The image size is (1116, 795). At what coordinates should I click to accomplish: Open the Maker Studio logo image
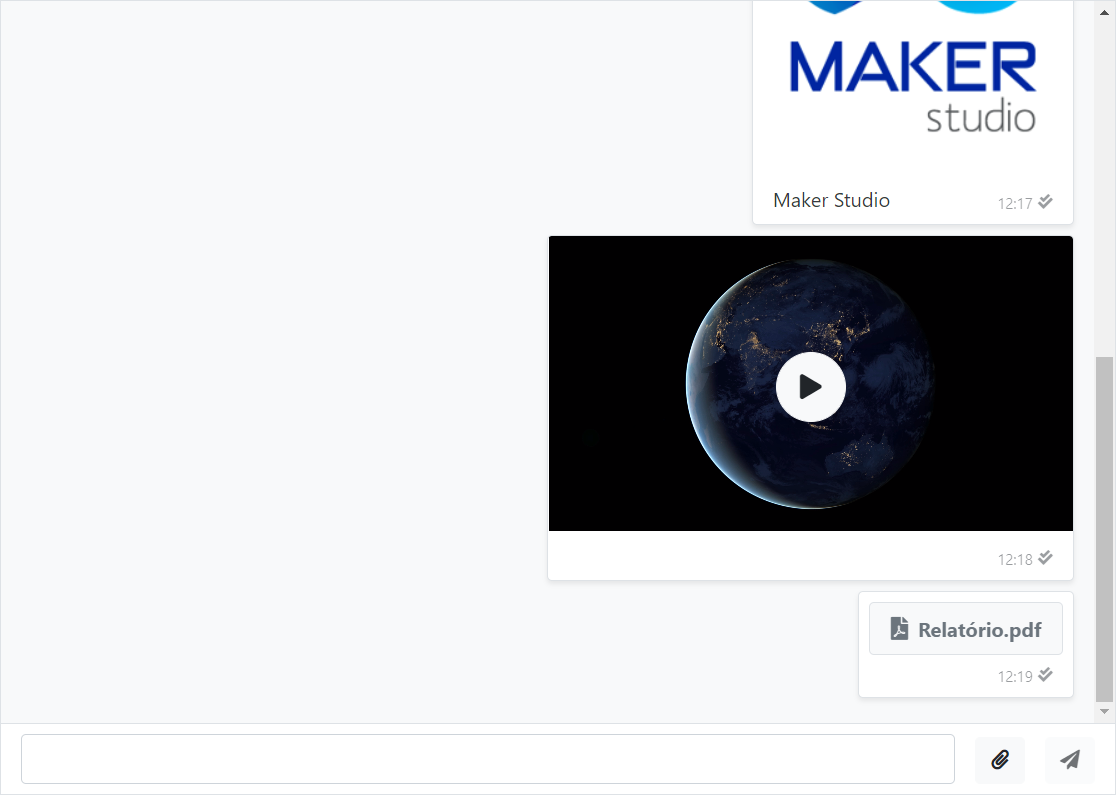[912, 85]
